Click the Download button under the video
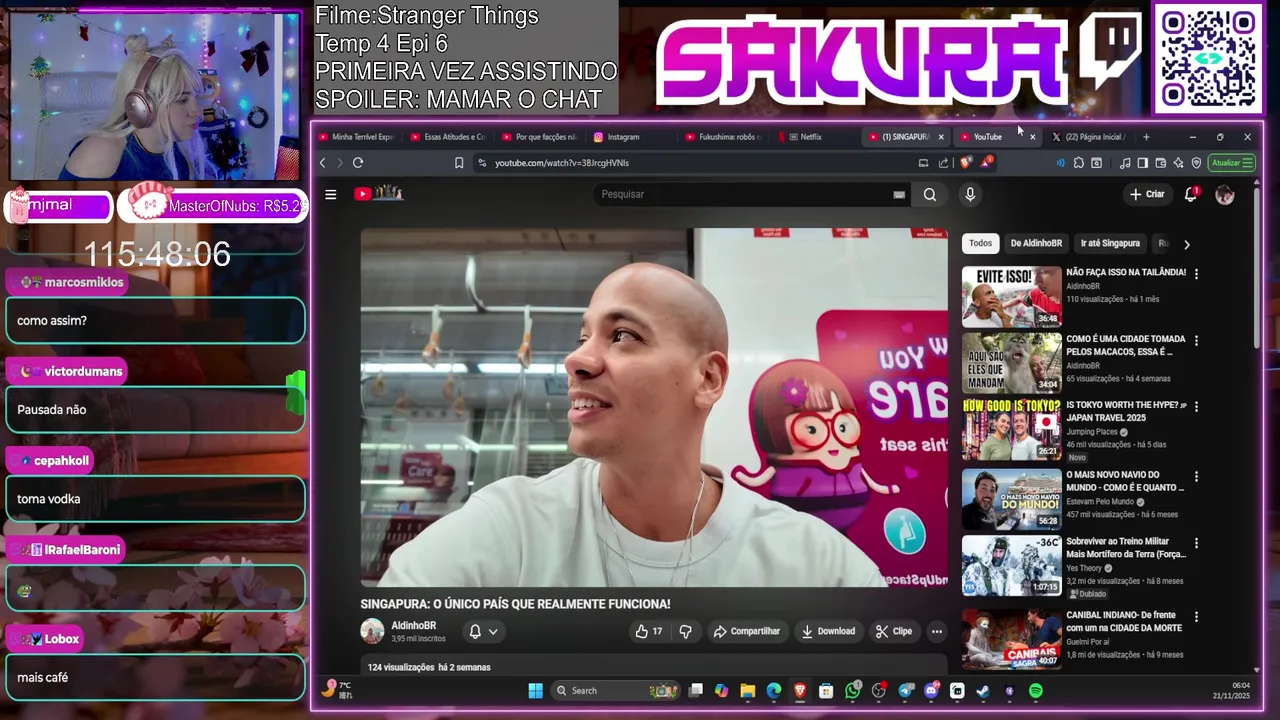 (828, 631)
